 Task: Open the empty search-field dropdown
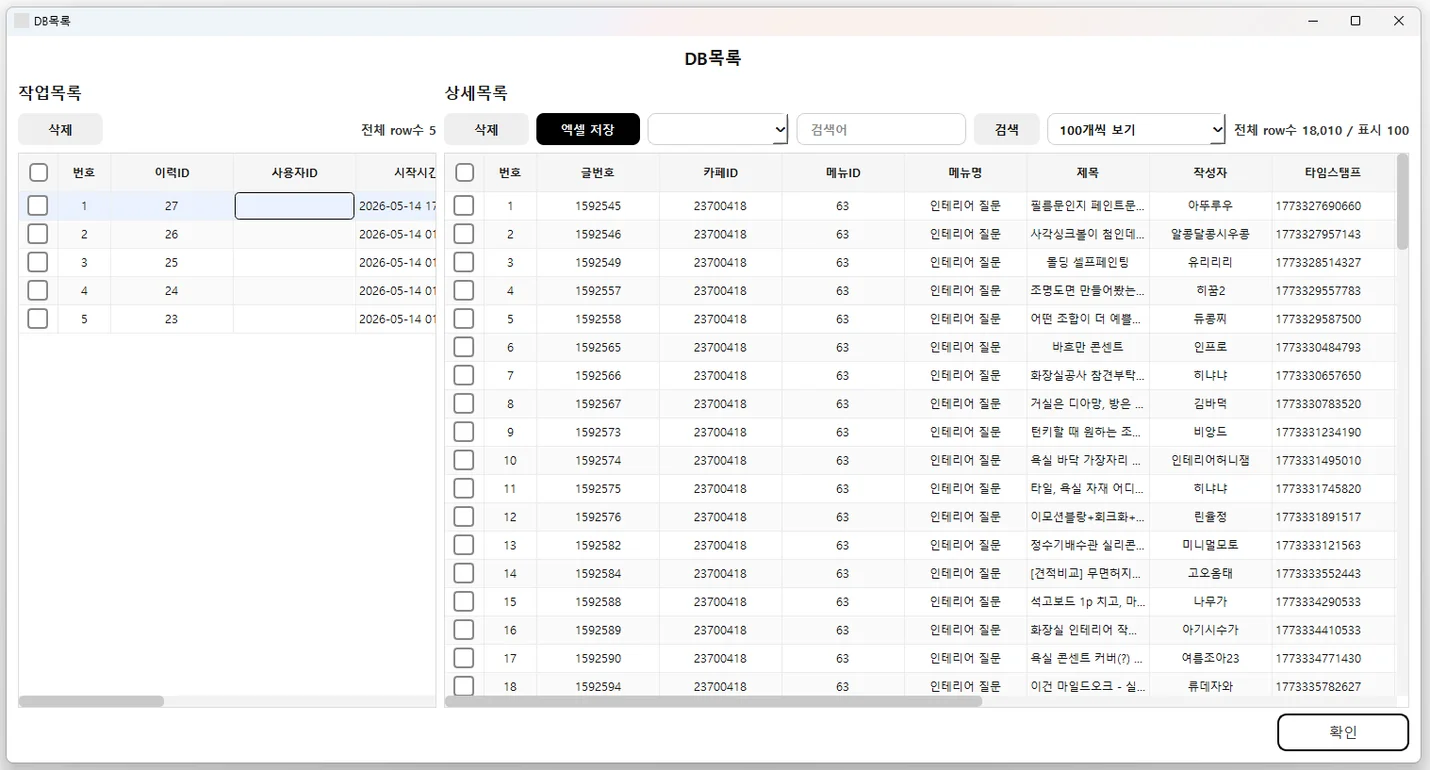[718, 129]
